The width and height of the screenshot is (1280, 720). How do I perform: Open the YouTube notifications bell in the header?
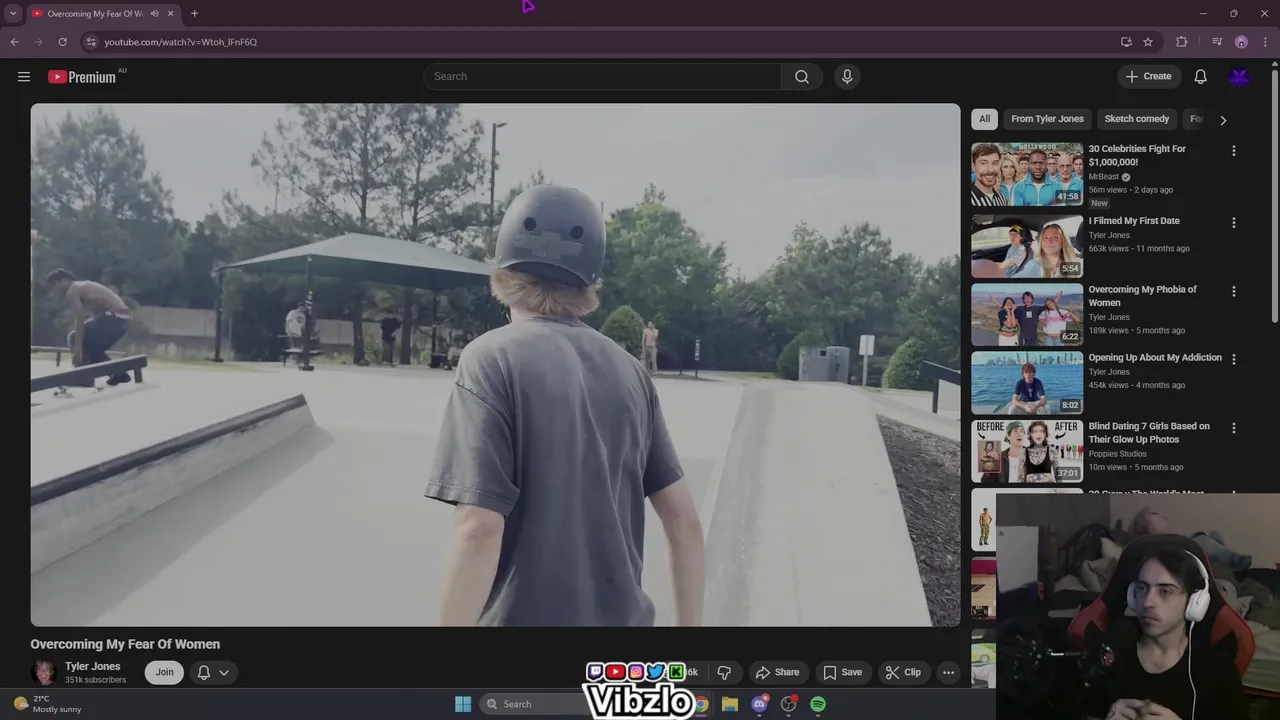tap(1200, 77)
